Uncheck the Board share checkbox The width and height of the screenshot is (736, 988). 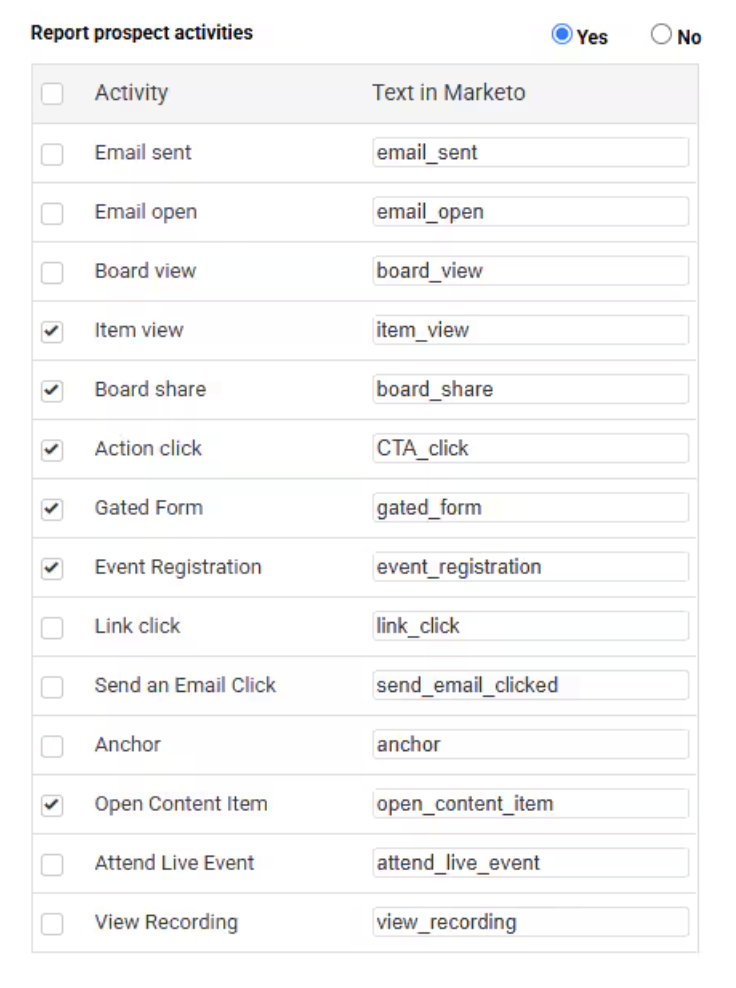point(52,390)
